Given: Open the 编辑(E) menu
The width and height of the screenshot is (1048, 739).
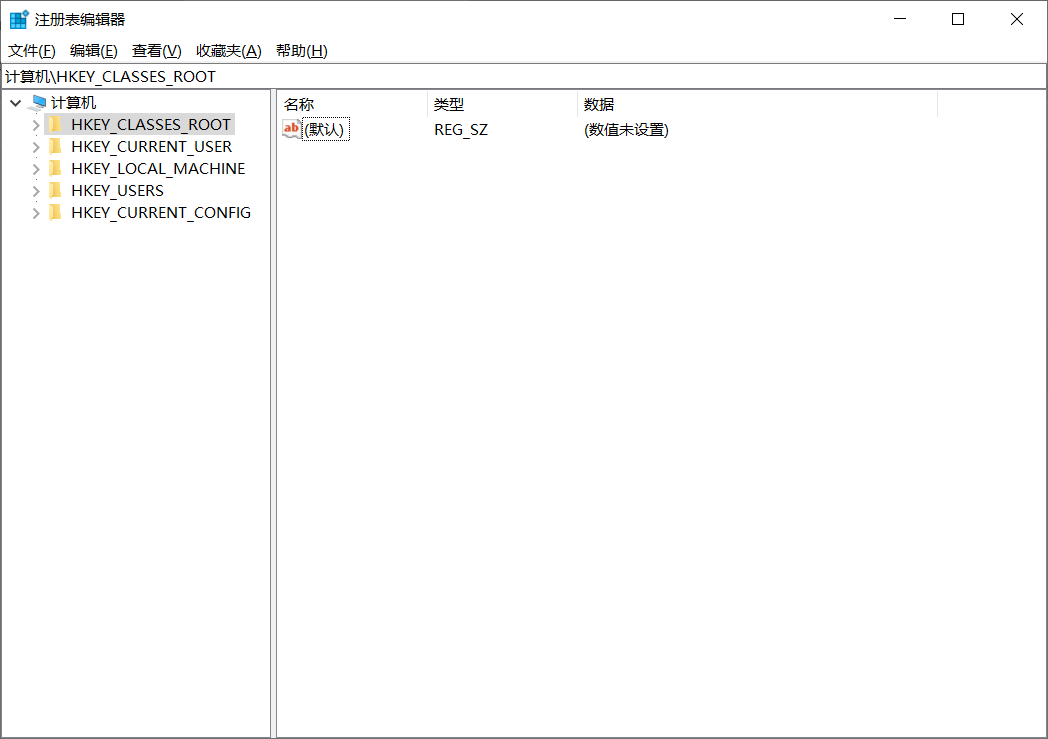Looking at the screenshot, I should 94,51.
